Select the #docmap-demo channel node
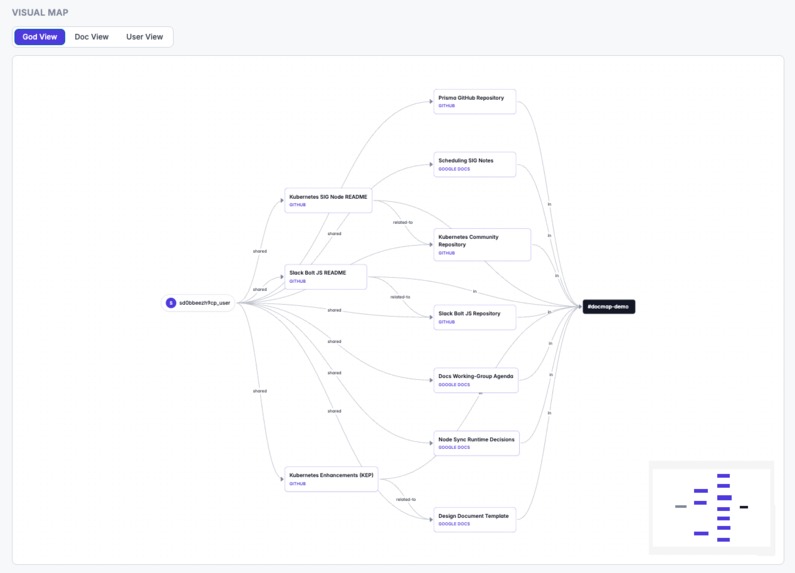This screenshot has width=795, height=573. pos(608,307)
